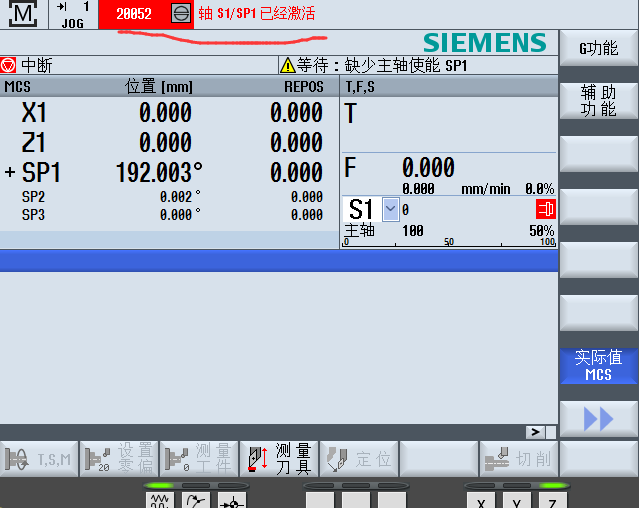Toggle the 实际值 MCS softkey
This screenshot has height=508, width=639.
[598, 365]
